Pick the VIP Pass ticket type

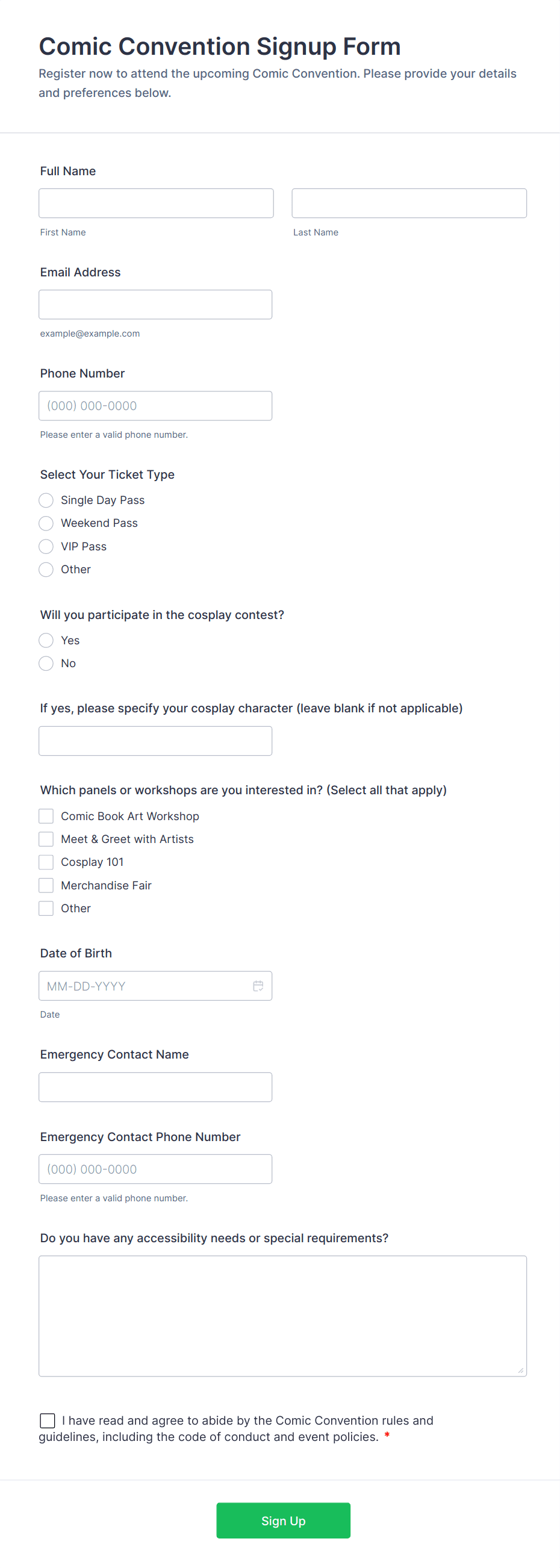[46, 547]
